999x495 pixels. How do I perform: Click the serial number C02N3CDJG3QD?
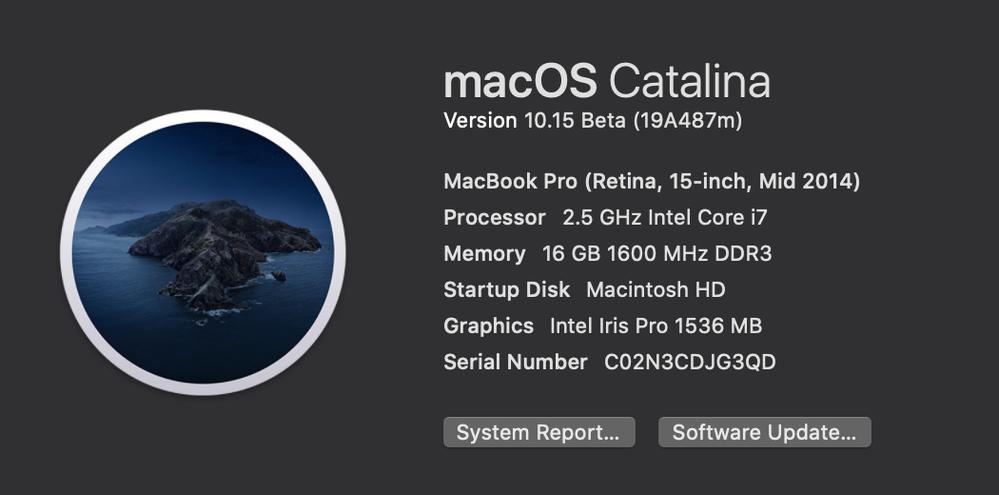click(x=690, y=362)
